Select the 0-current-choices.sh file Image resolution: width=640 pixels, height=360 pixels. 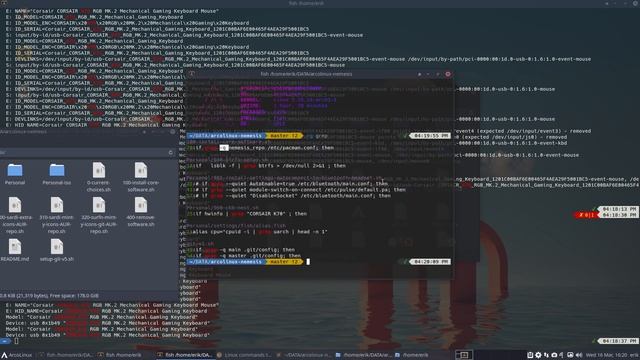pyautogui.click(x=99, y=178)
